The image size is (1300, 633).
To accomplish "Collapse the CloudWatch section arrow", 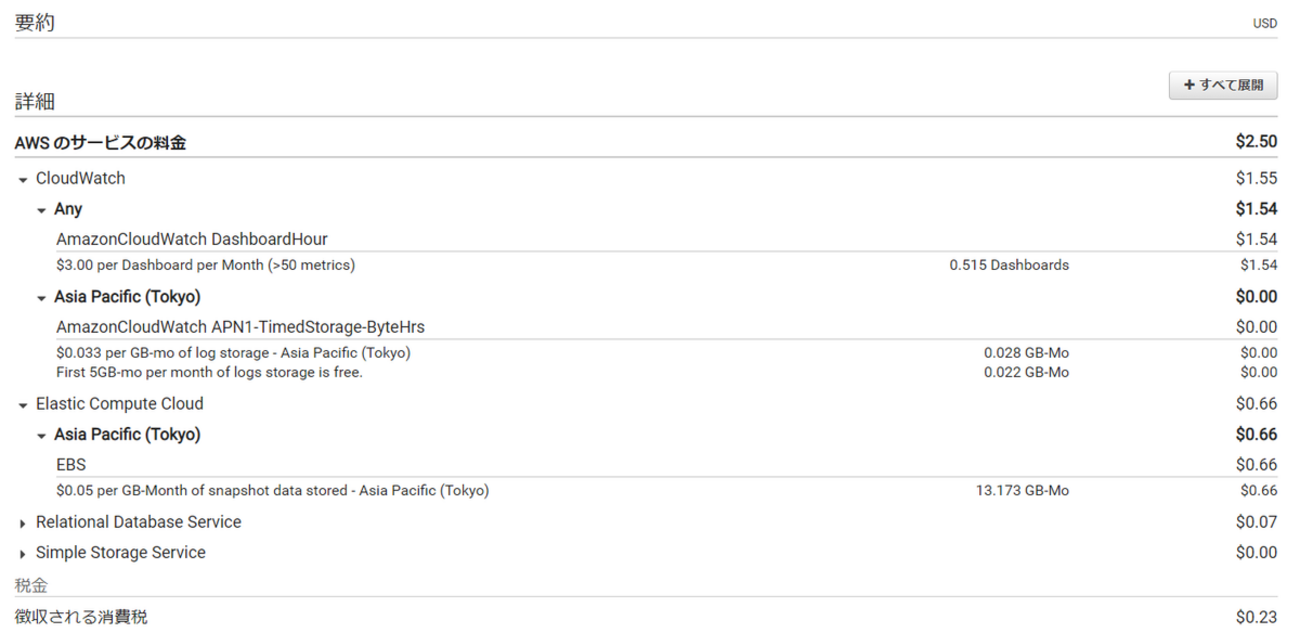I will pos(23,180).
